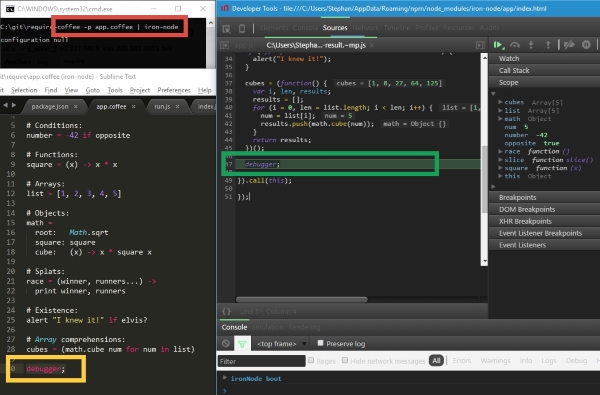The width and height of the screenshot is (600, 395).
Task: Open Sublime Text Preferences menu
Action: coord(174,90)
